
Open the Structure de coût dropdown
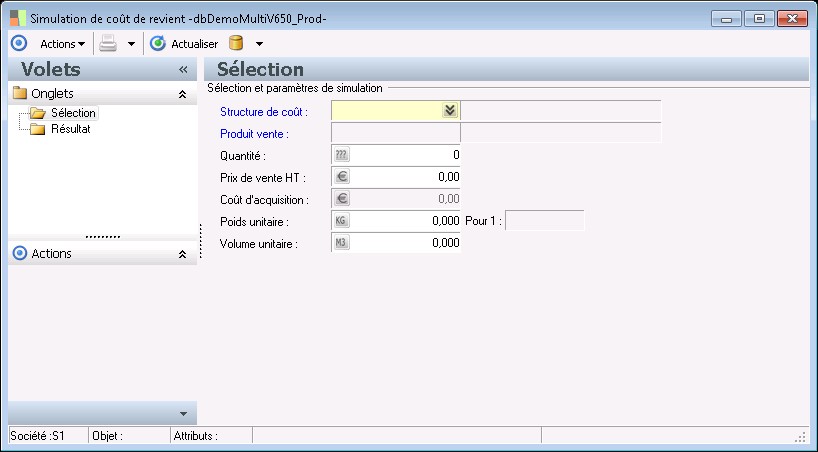(x=450, y=110)
